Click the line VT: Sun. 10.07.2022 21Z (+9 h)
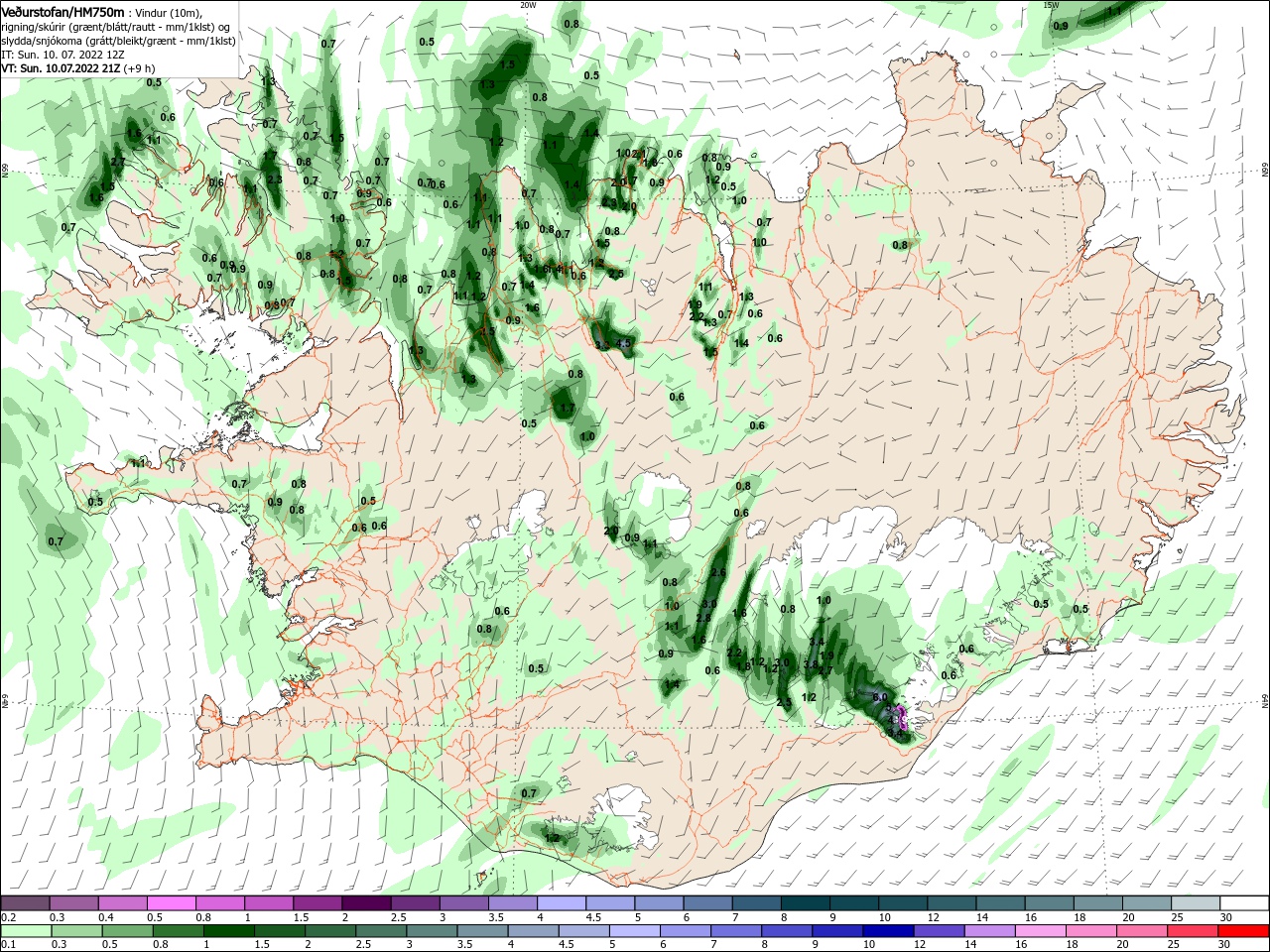 point(78,68)
